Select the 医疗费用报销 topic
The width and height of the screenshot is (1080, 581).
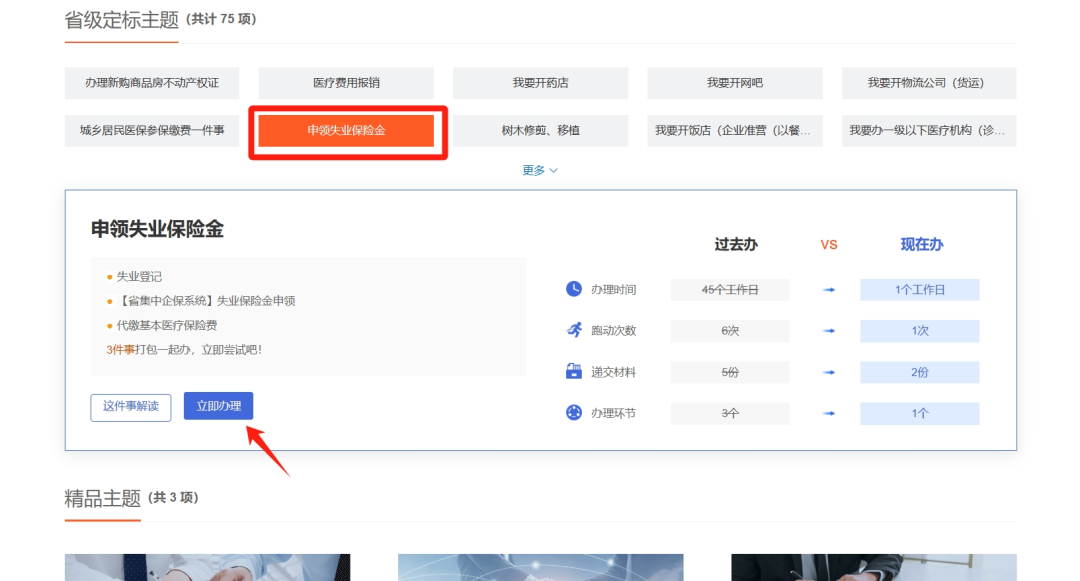[x=346, y=83]
